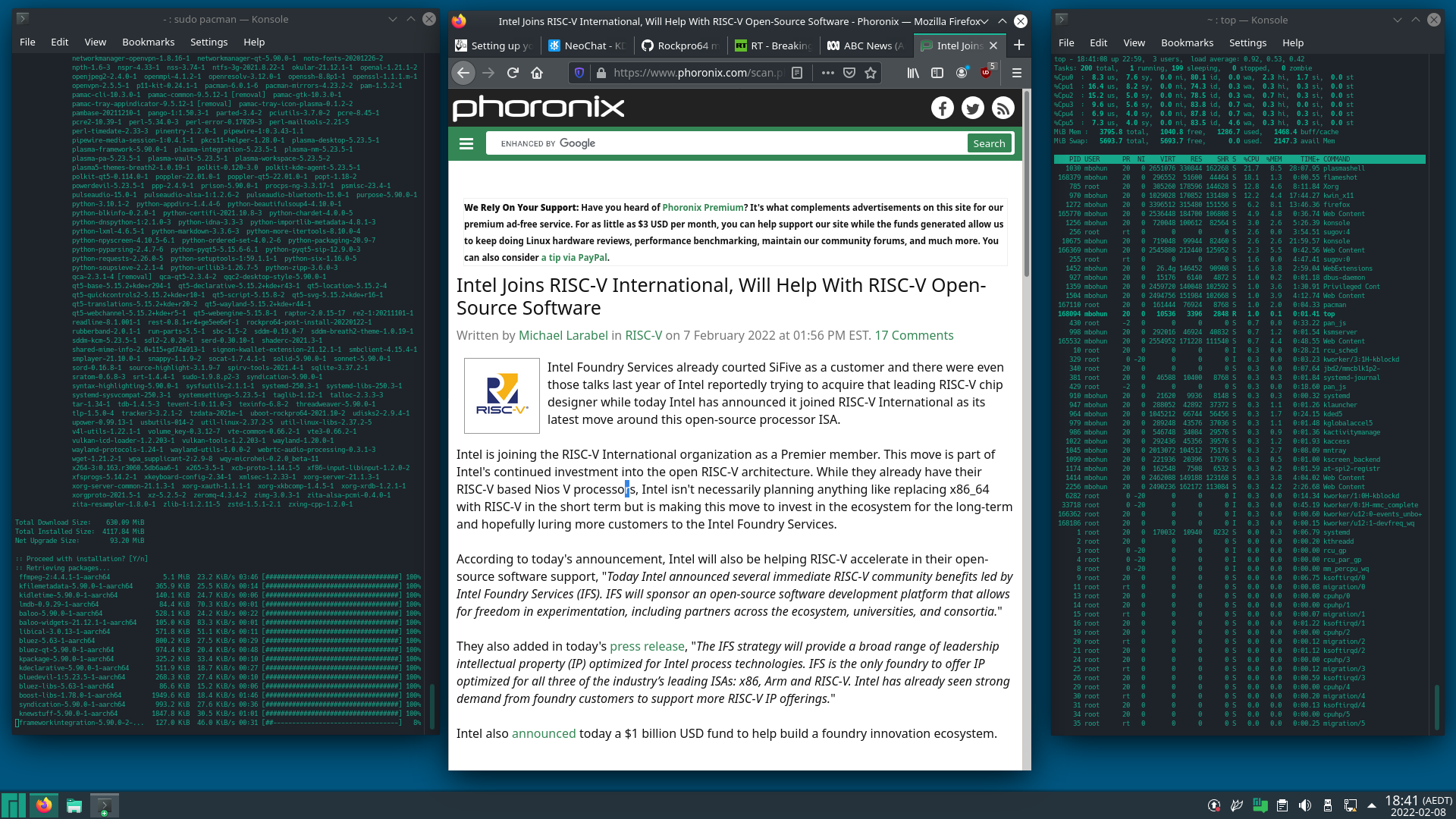Toggle Firefox sidebar view button

937,73
